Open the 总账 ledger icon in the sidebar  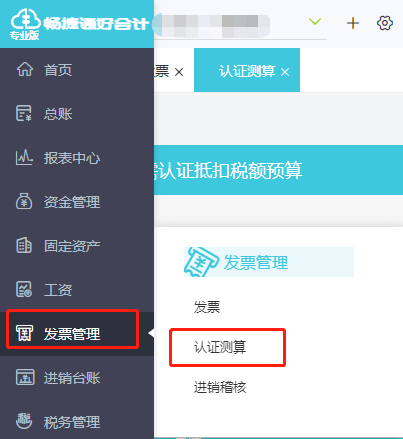pyautogui.click(x=24, y=113)
